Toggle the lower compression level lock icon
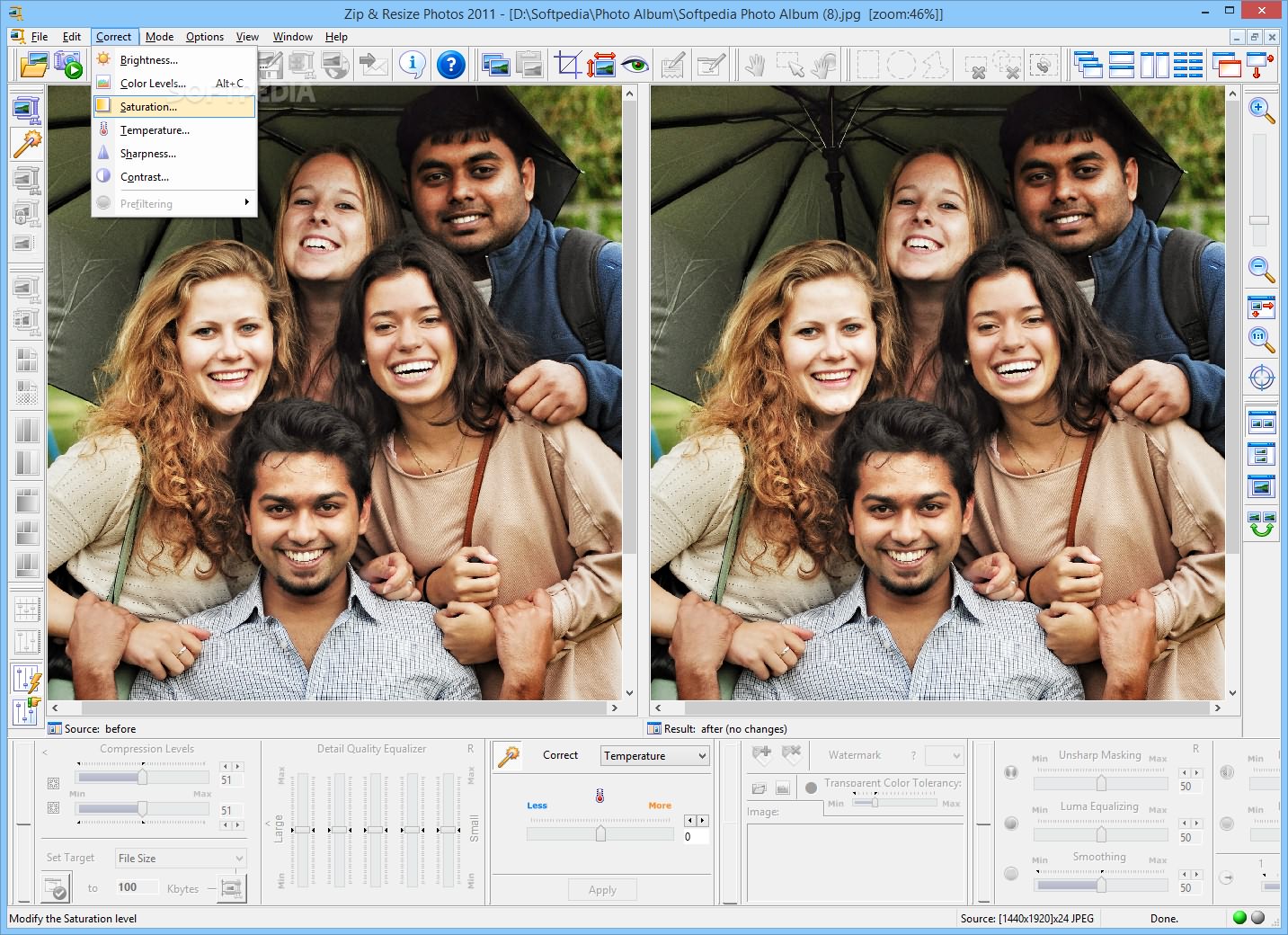Viewport: 1288px width, 935px height. coord(53,807)
